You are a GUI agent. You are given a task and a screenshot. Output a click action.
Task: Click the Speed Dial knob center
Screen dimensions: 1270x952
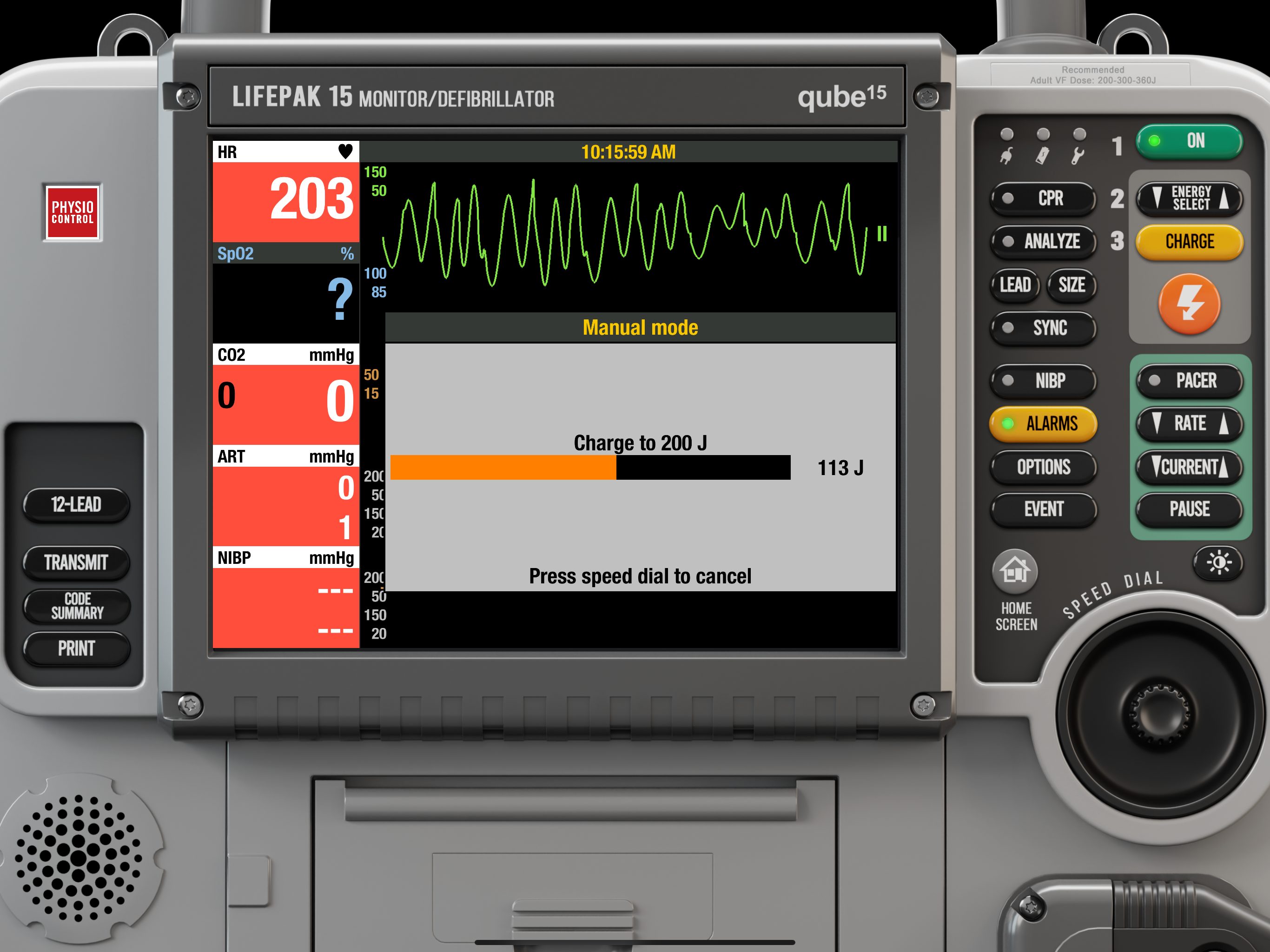pyautogui.click(x=1159, y=714)
